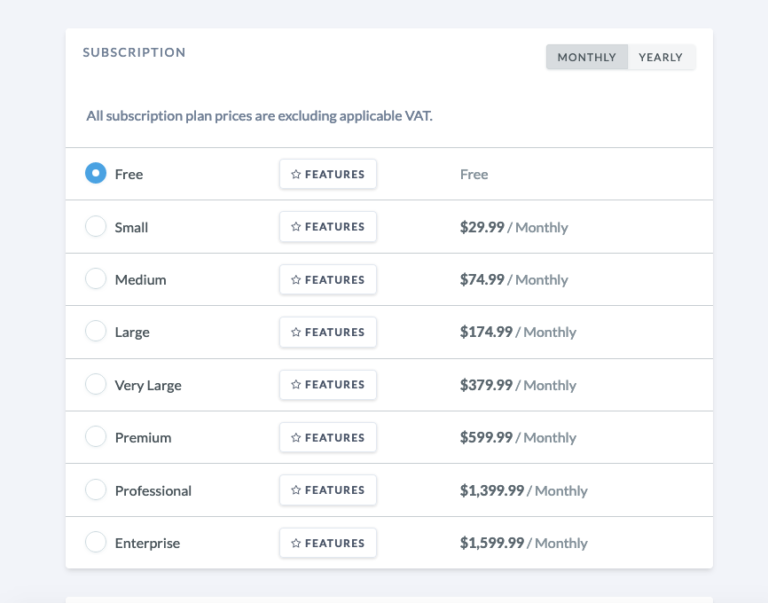The image size is (768, 603).
Task: Choose the Premium plan radio button
Action: click(96, 437)
